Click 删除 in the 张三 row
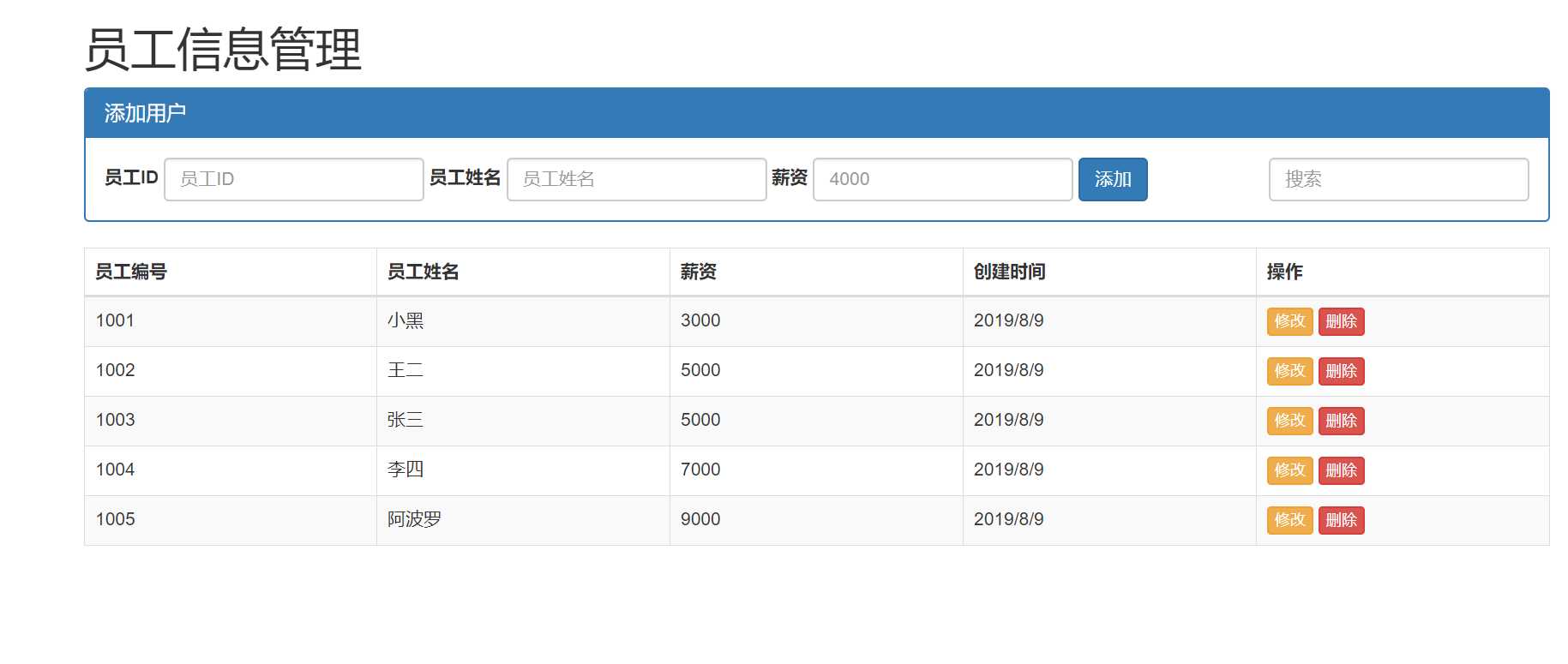 pyautogui.click(x=1342, y=421)
